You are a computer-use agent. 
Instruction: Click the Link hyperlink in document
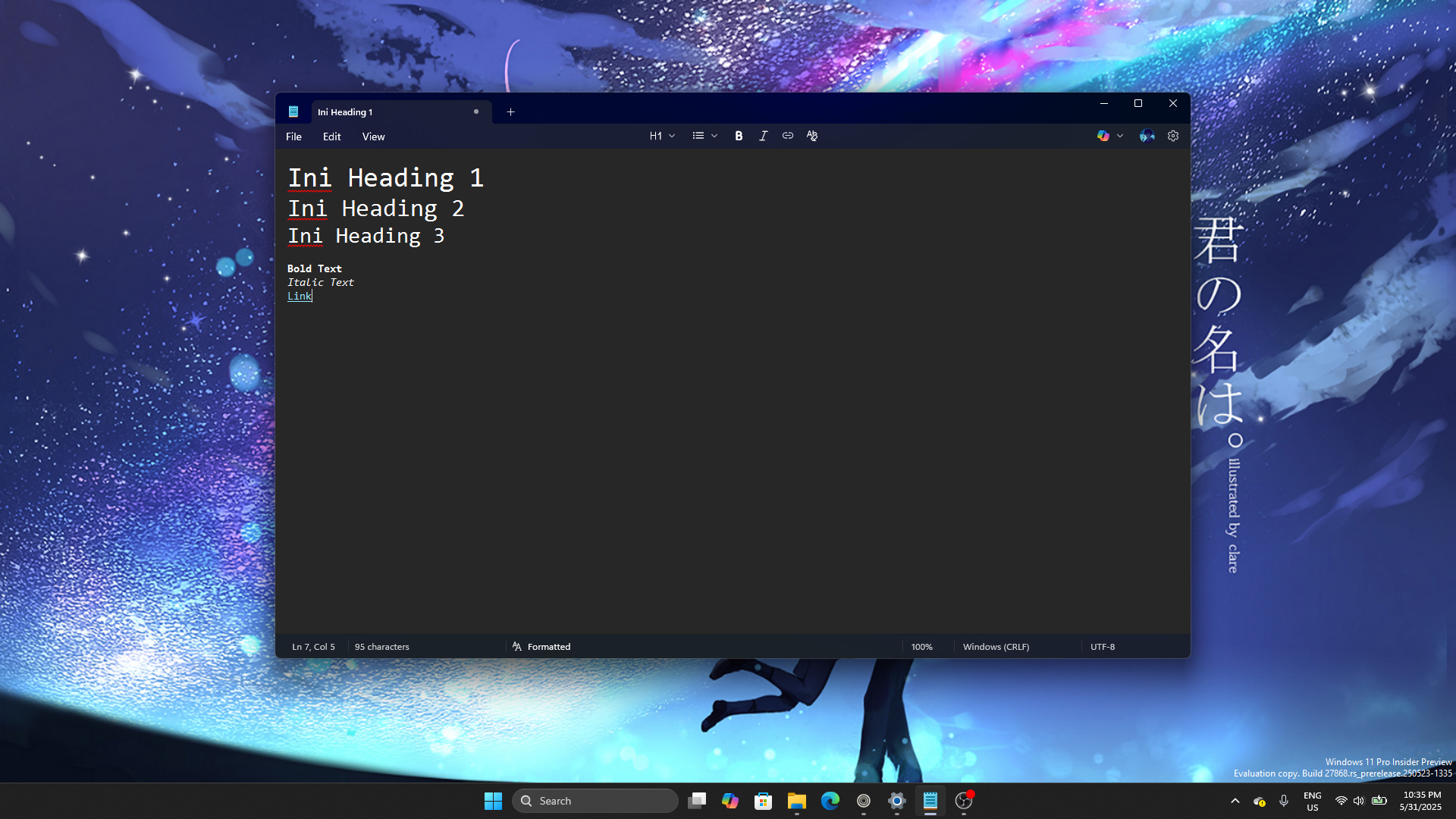click(x=300, y=296)
